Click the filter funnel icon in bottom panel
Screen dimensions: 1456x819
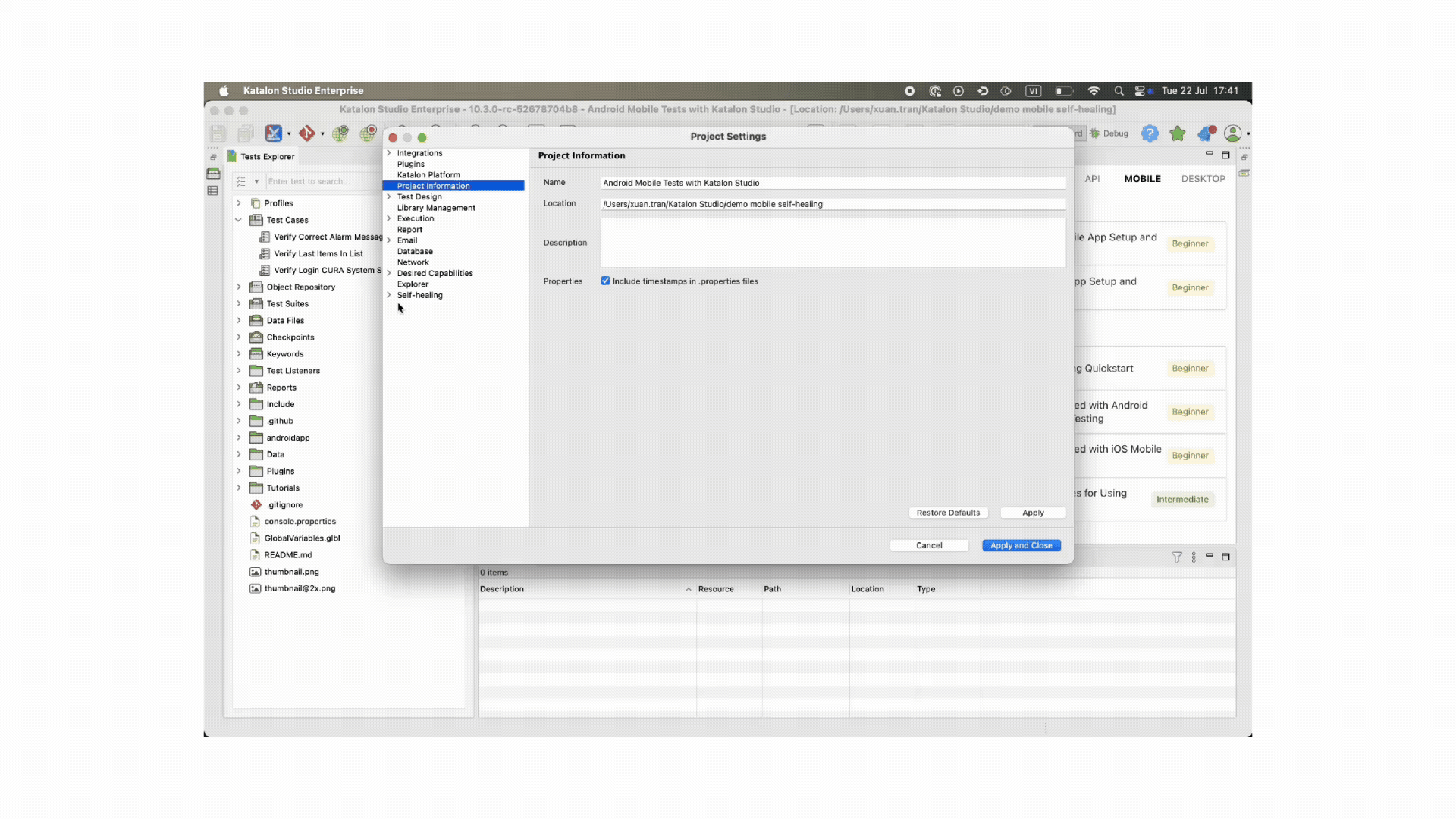coord(1177,557)
